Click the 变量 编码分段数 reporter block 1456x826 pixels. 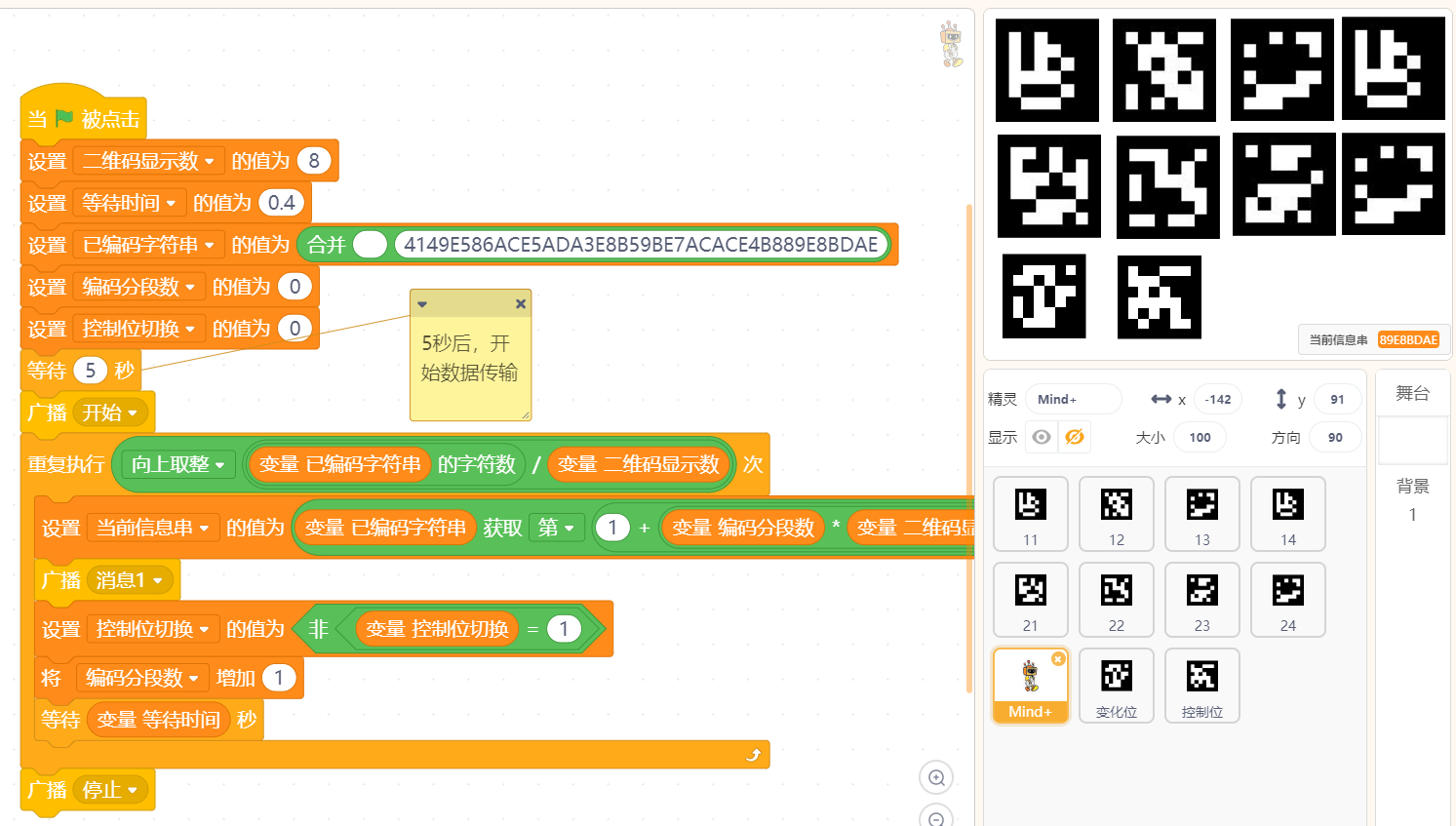click(743, 528)
